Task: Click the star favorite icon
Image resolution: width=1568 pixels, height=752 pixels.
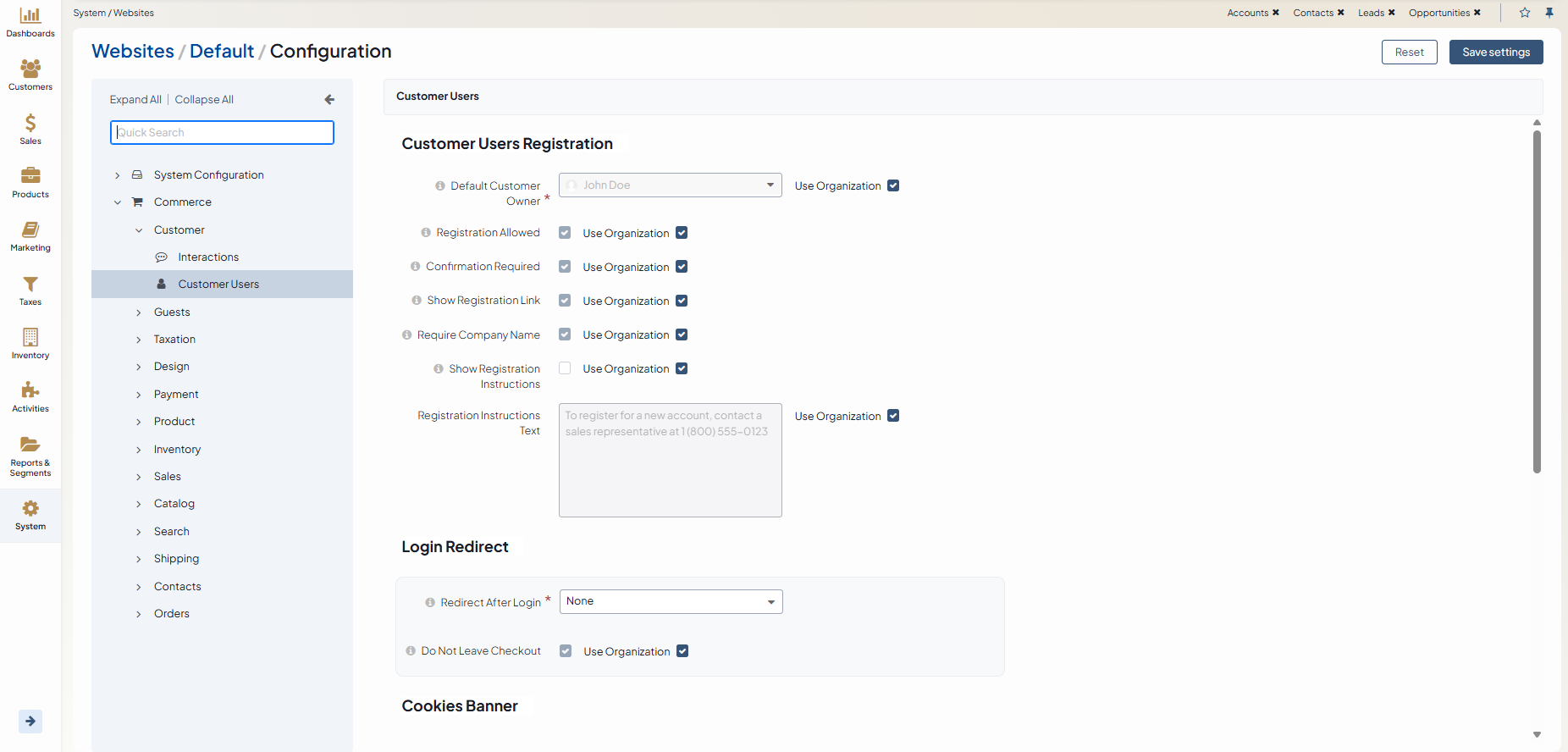Action: coord(1525,13)
